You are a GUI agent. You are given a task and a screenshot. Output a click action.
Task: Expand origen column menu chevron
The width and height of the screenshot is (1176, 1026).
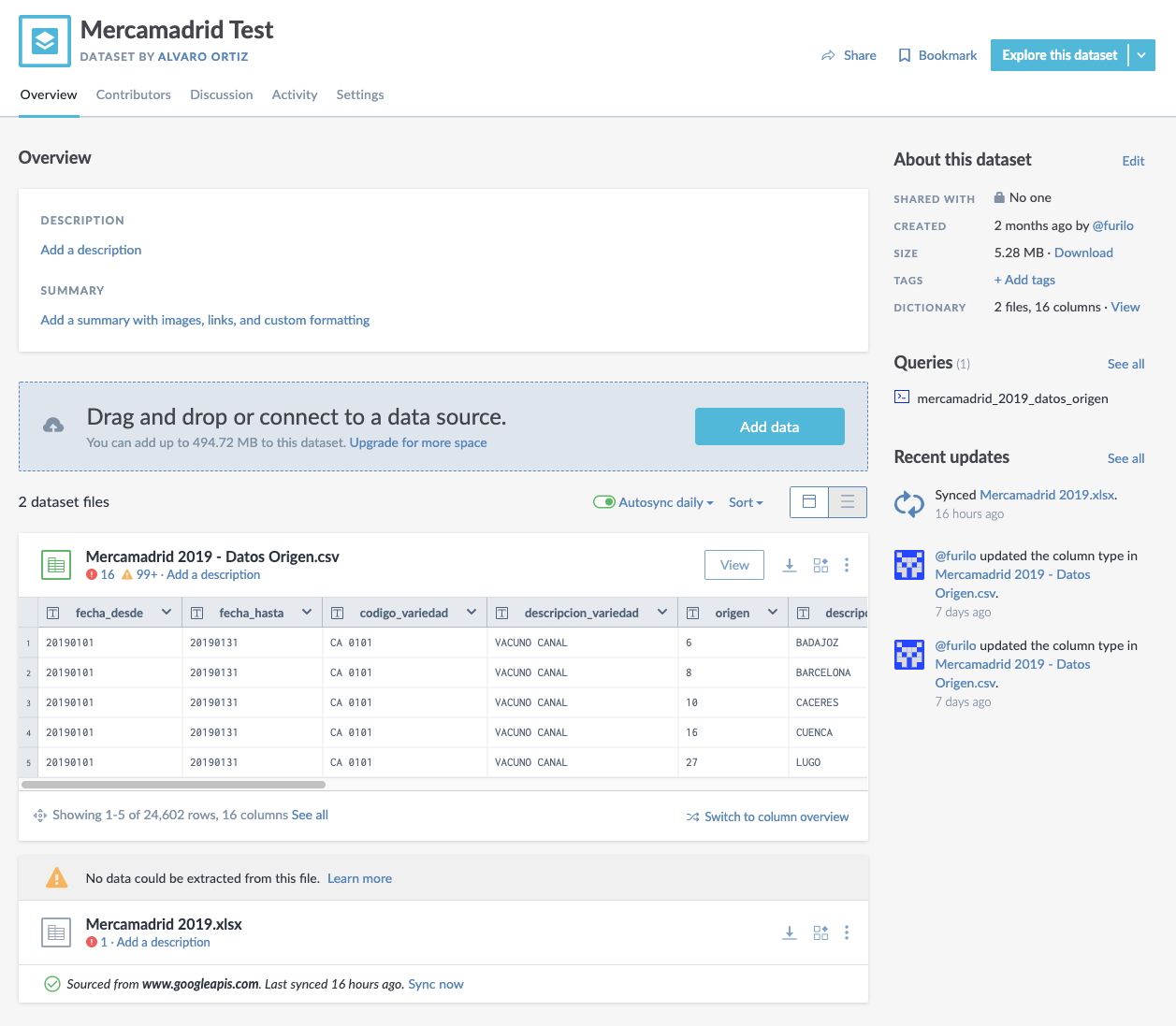[773, 612]
